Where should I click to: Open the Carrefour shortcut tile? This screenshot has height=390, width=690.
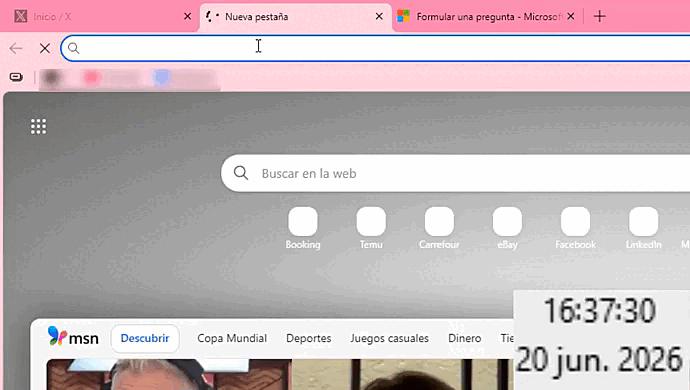point(439,228)
